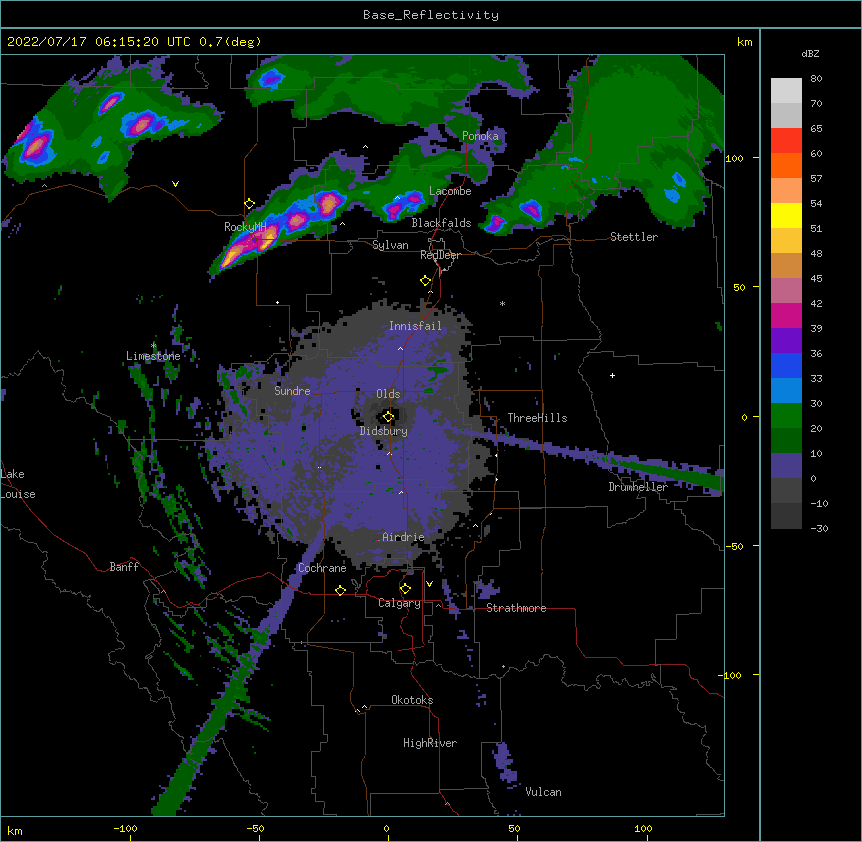This screenshot has width=862, height=842.
Task: Click the Cochrane town label
Action: click(x=322, y=568)
